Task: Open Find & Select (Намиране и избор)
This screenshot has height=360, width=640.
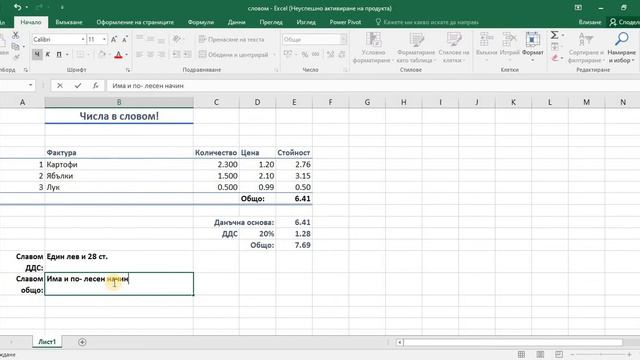Action: 621,47
